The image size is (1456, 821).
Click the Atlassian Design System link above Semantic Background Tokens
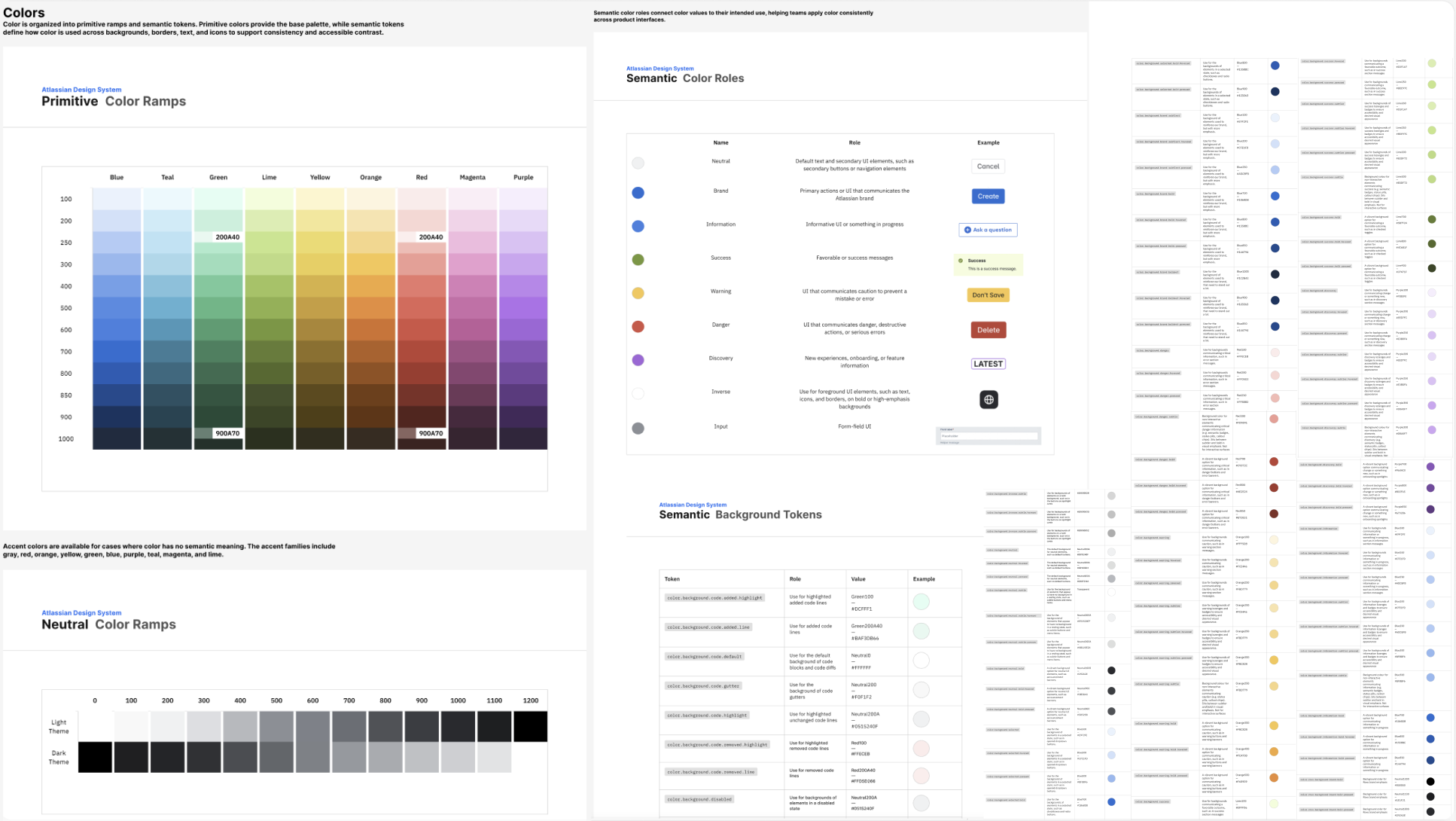tap(693, 505)
